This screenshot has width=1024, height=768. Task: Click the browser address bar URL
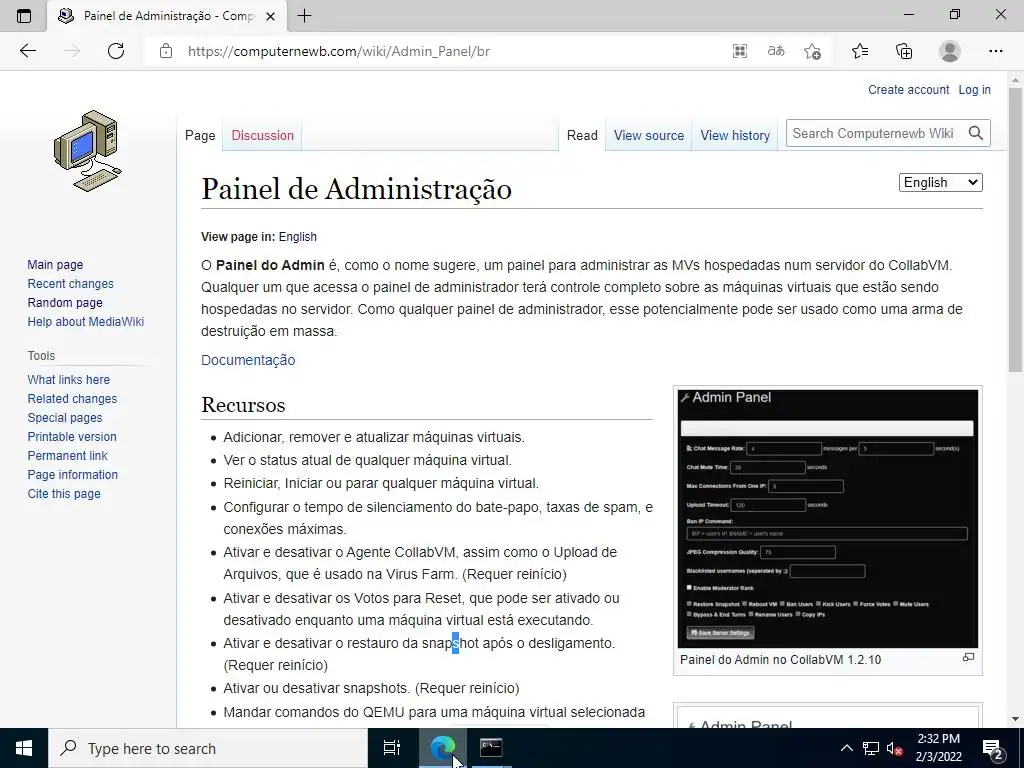[338, 51]
